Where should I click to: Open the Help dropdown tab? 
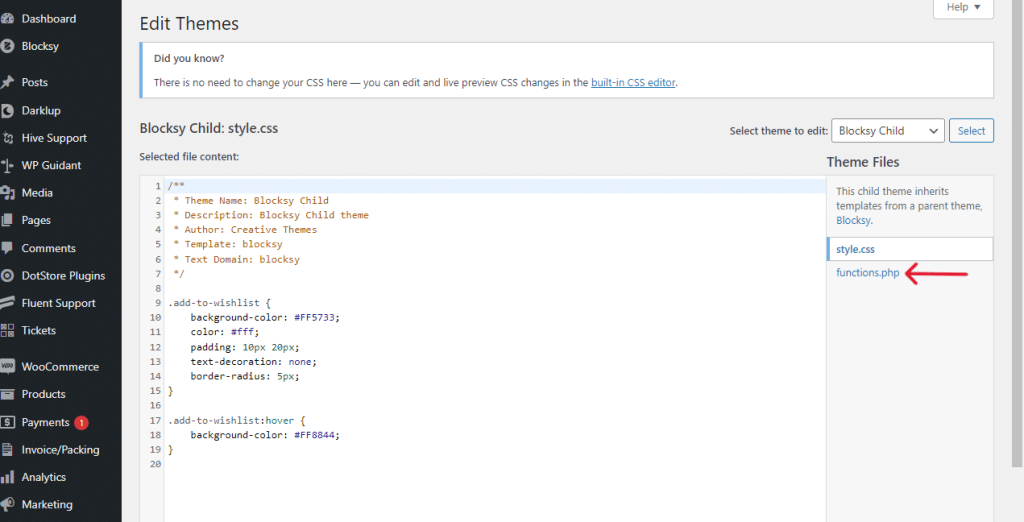(x=963, y=8)
